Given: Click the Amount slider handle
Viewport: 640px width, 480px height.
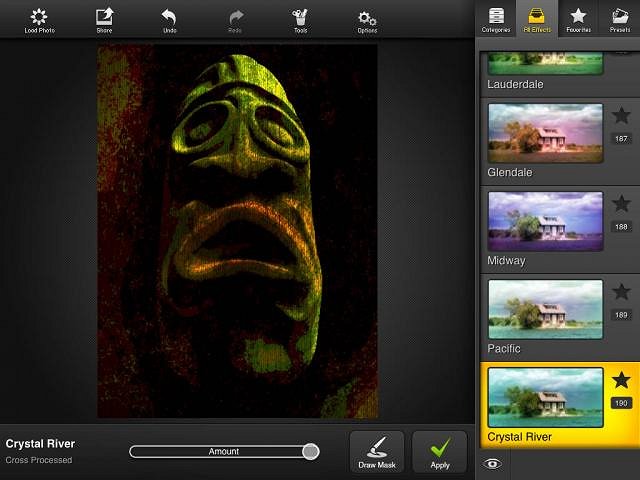Looking at the screenshot, I should click(x=310, y=452).
